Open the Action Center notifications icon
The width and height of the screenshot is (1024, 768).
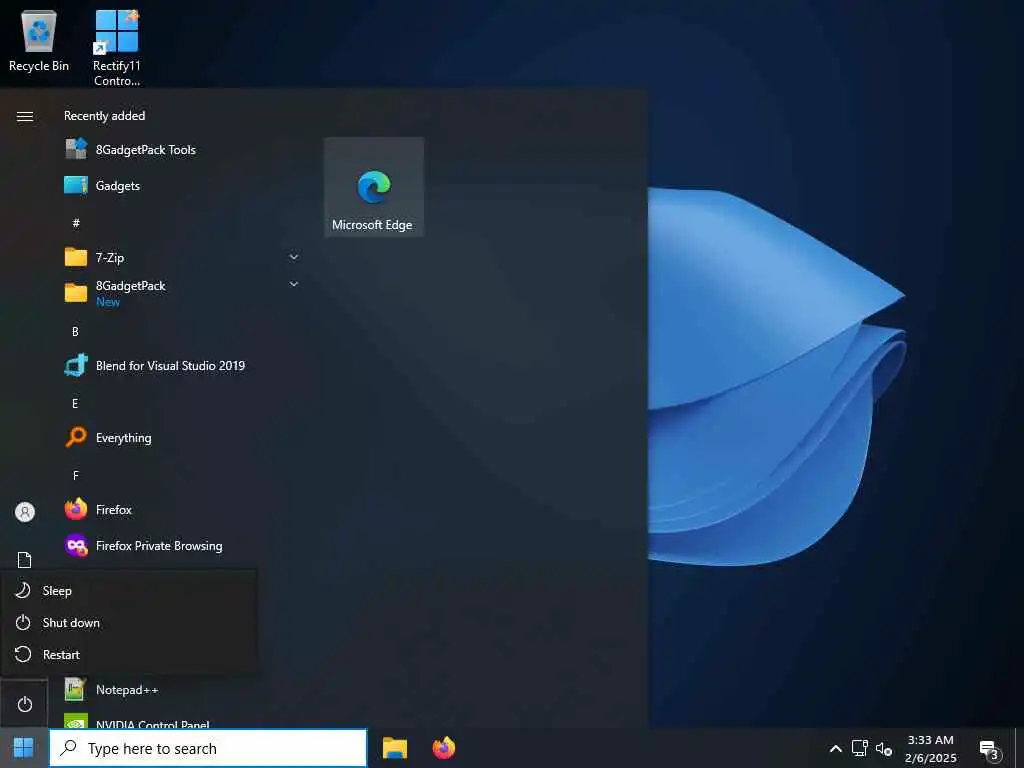(990, 750)
